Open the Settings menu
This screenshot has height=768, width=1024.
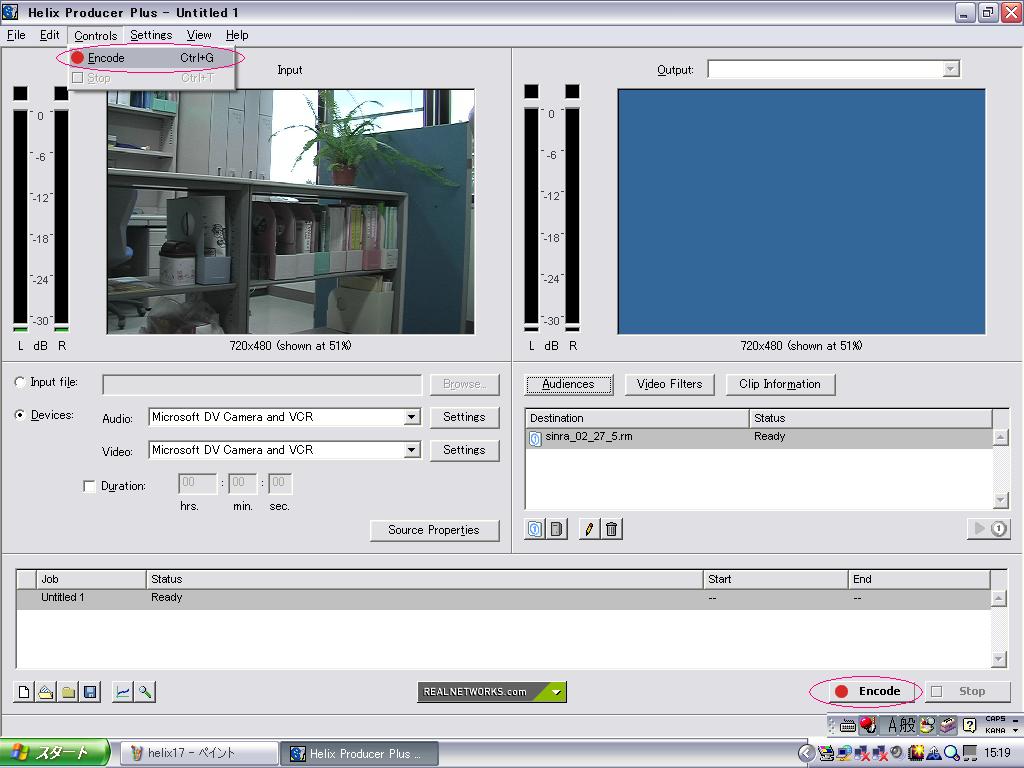(x=151, y=35)
